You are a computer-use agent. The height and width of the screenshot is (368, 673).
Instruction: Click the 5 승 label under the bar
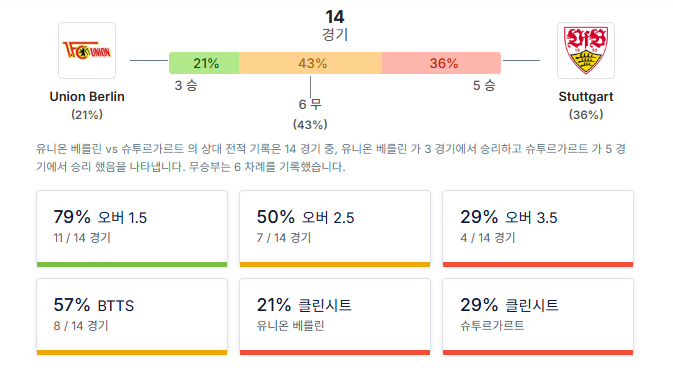click(484, 85)
